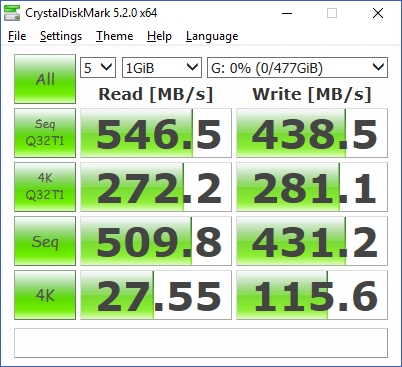Viewport: 402px width, 367px height.
Task: Start the Seq Q32T1 test
Action: (45, 133)
